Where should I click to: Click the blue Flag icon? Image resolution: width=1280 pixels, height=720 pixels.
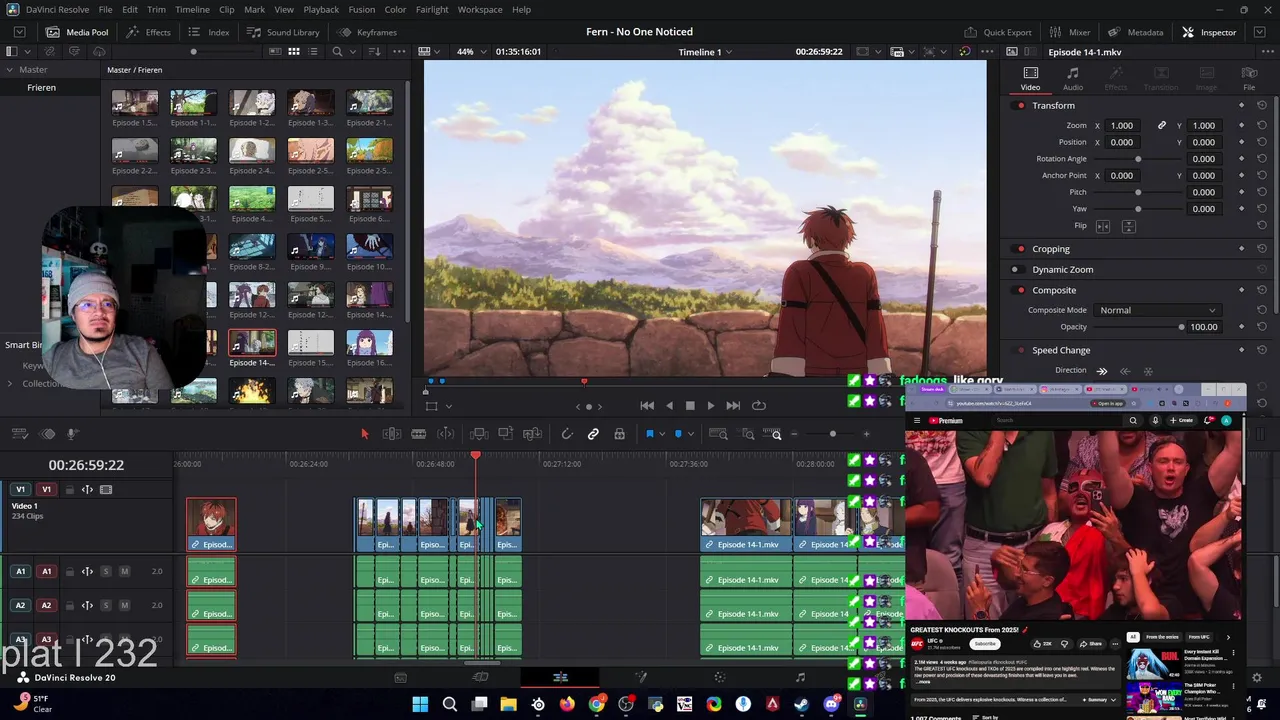coord(649,434)
